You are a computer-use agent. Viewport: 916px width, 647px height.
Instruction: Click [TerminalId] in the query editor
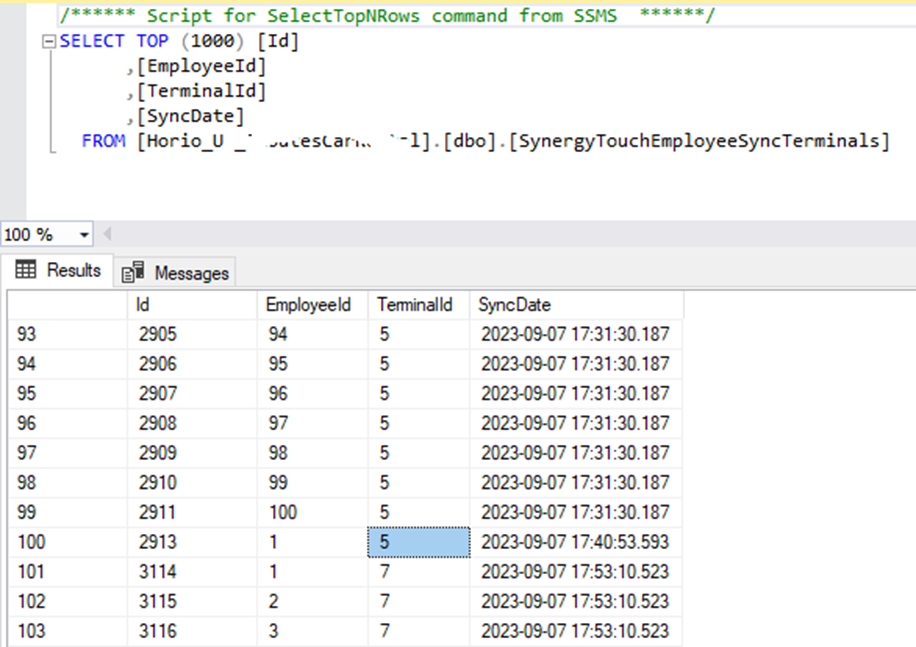point(201,92)
